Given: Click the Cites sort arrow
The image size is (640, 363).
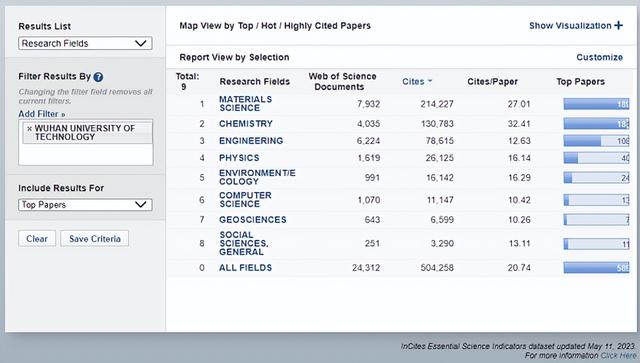Looking at the screenshot, I should pos(430,81).
